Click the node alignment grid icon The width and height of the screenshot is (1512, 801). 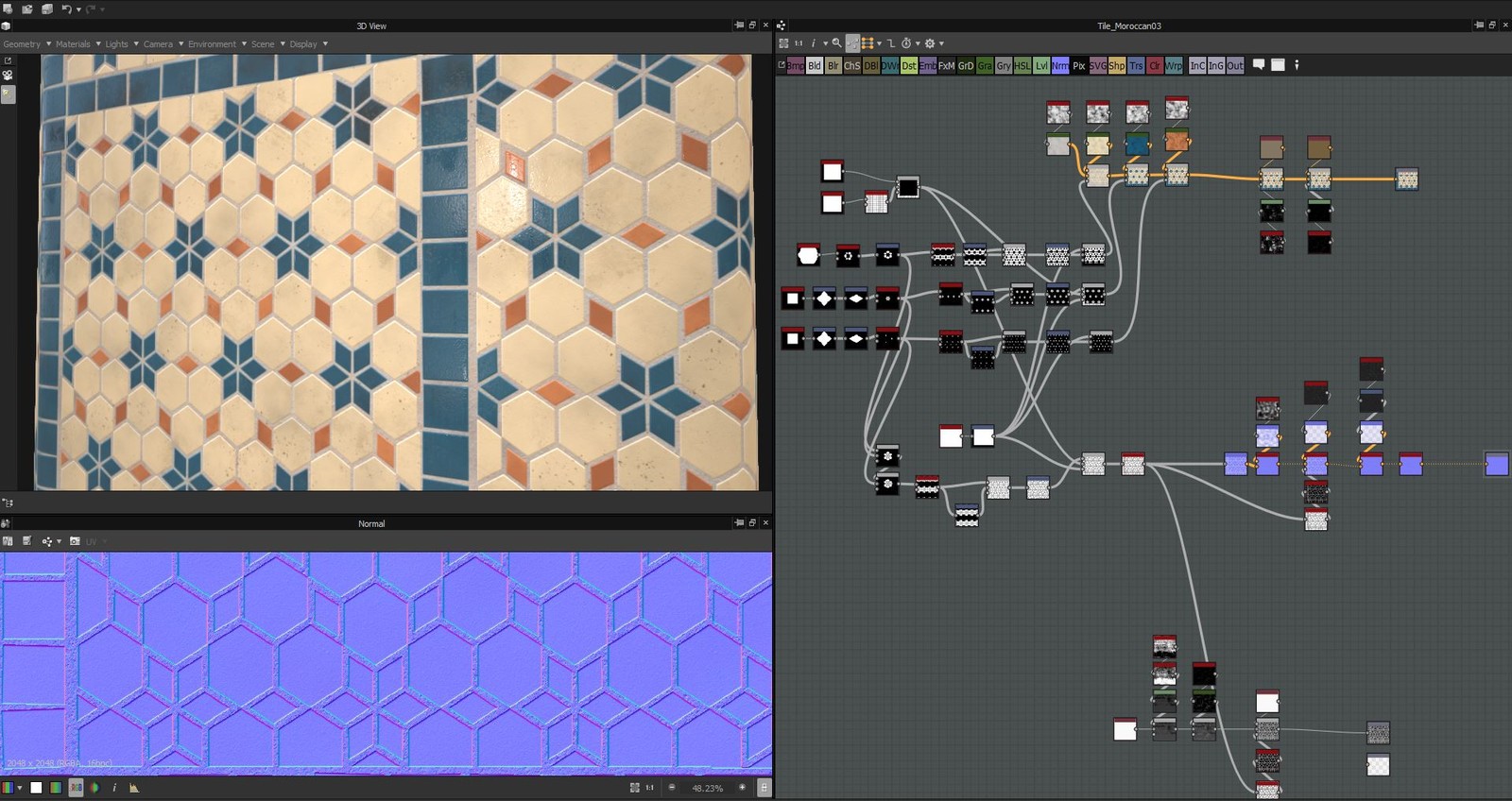point(868,43)
